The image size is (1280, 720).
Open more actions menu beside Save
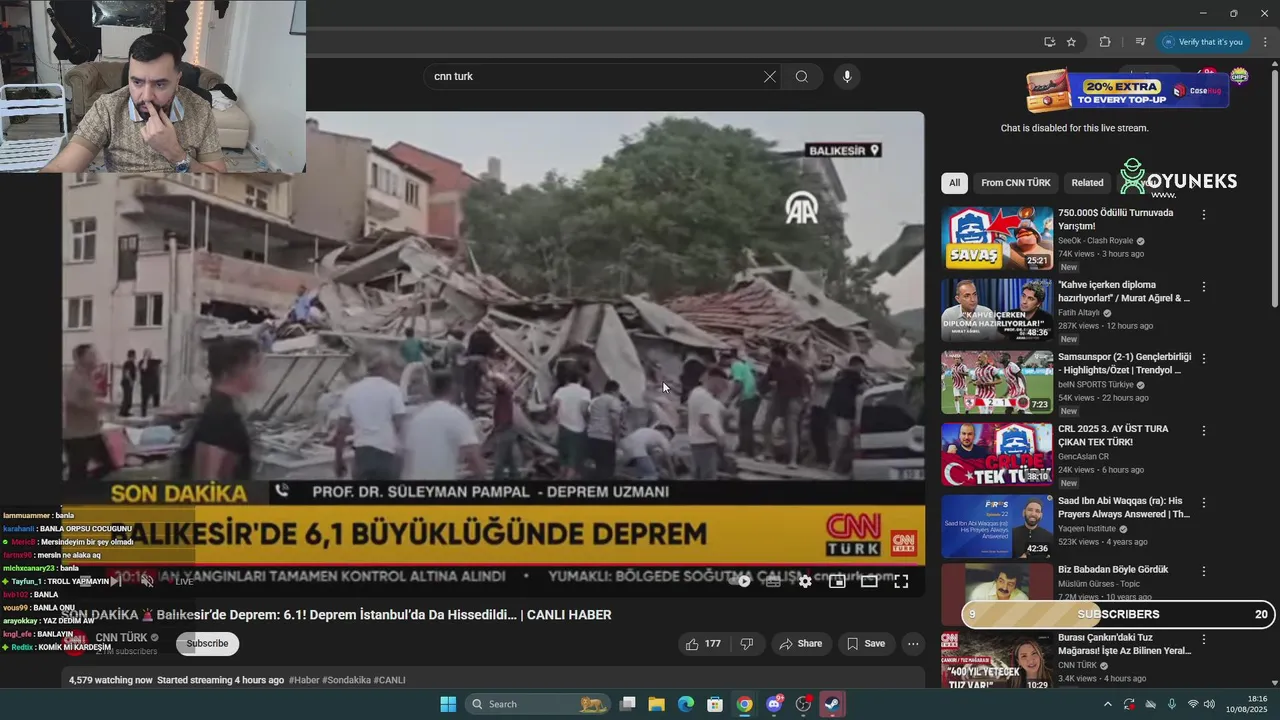coord(913,644)
